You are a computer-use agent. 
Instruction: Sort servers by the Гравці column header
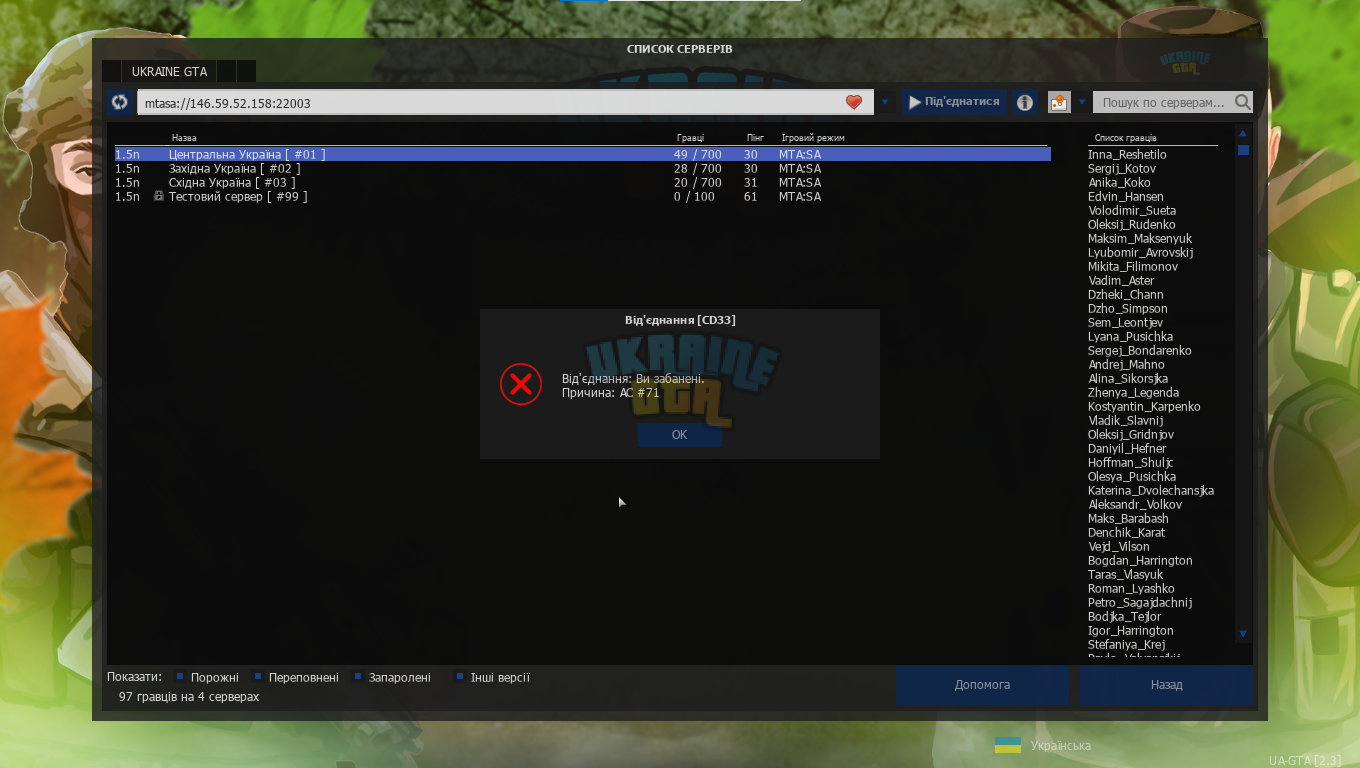point(690,138)
